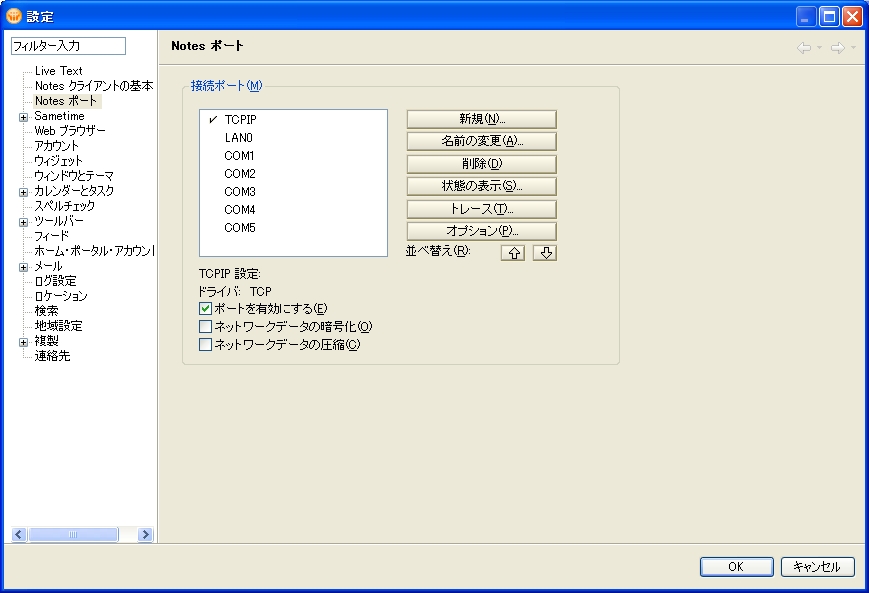Open forward-history dropdown arrow

(853, 48)
